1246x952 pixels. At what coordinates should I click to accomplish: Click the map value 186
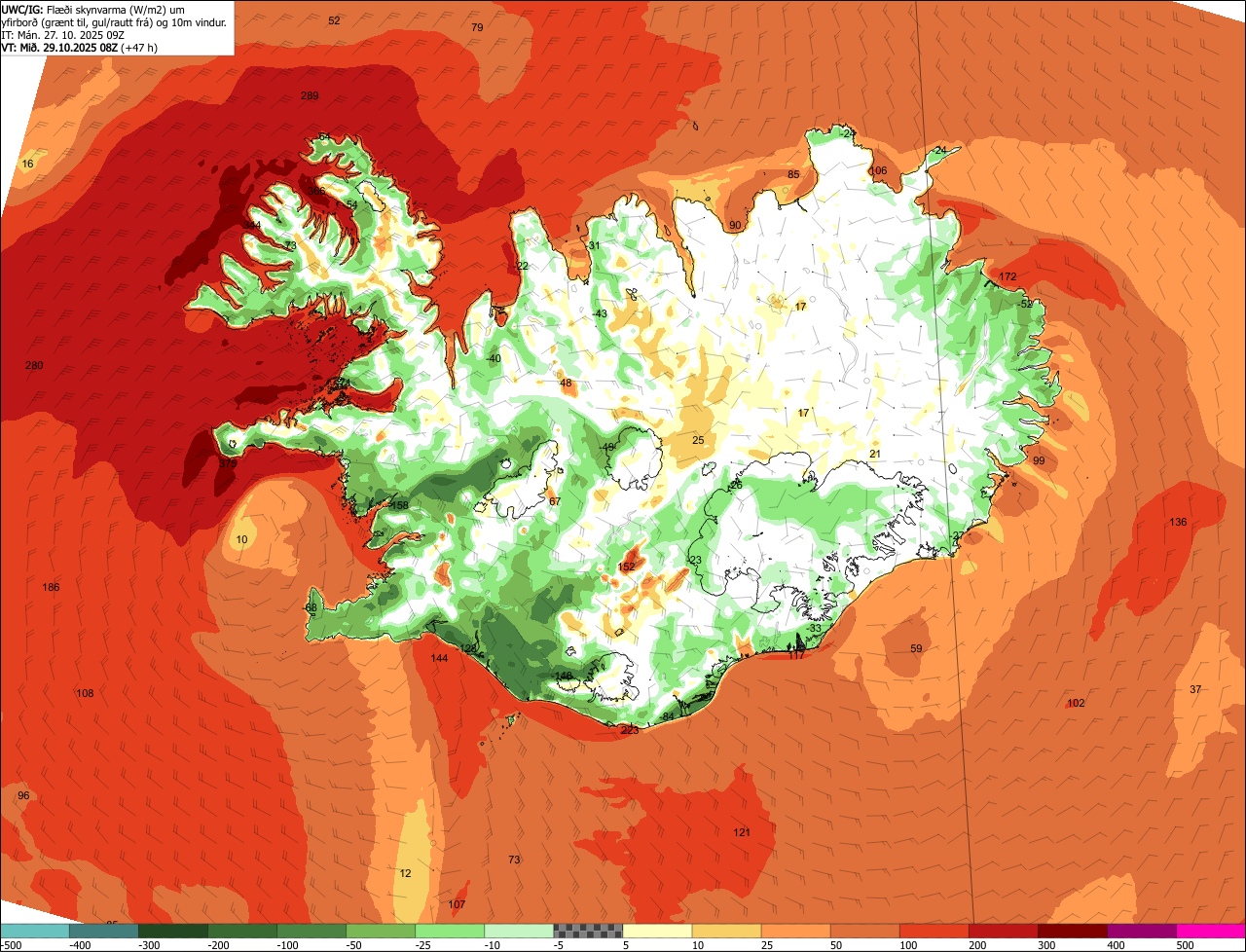51,587
